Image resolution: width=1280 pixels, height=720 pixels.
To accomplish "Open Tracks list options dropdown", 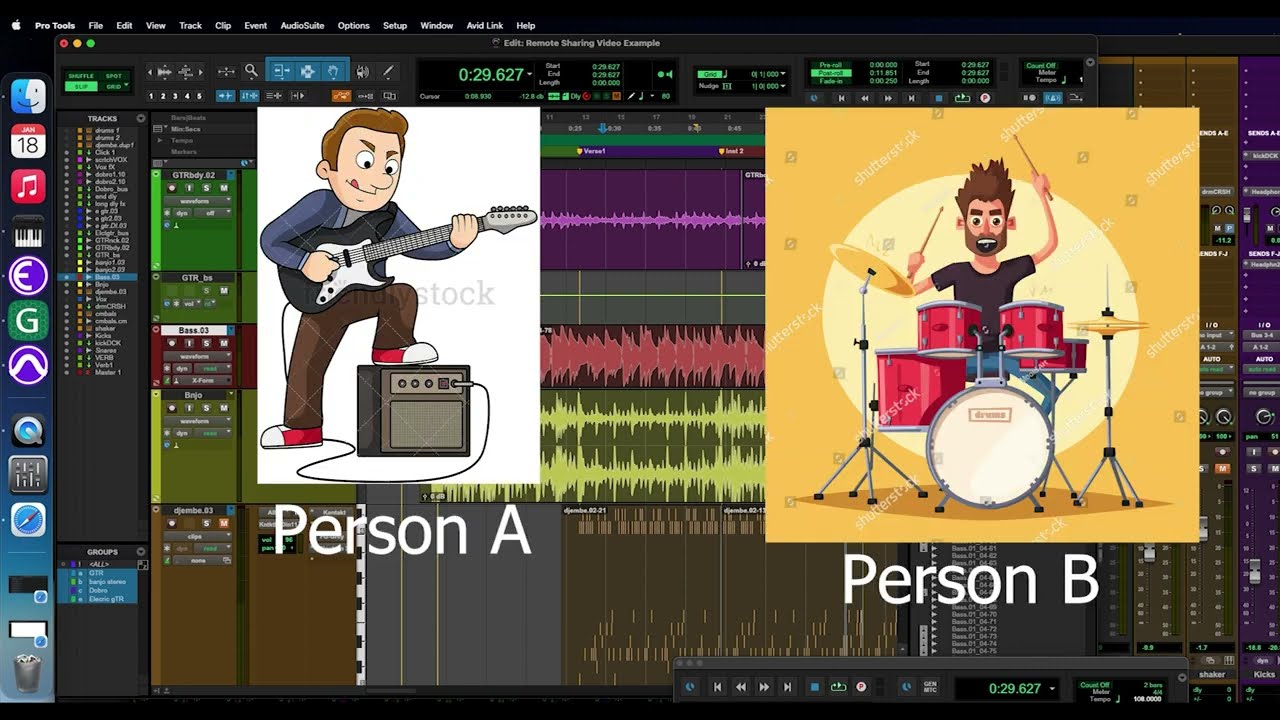I will [x=141, y=118].
